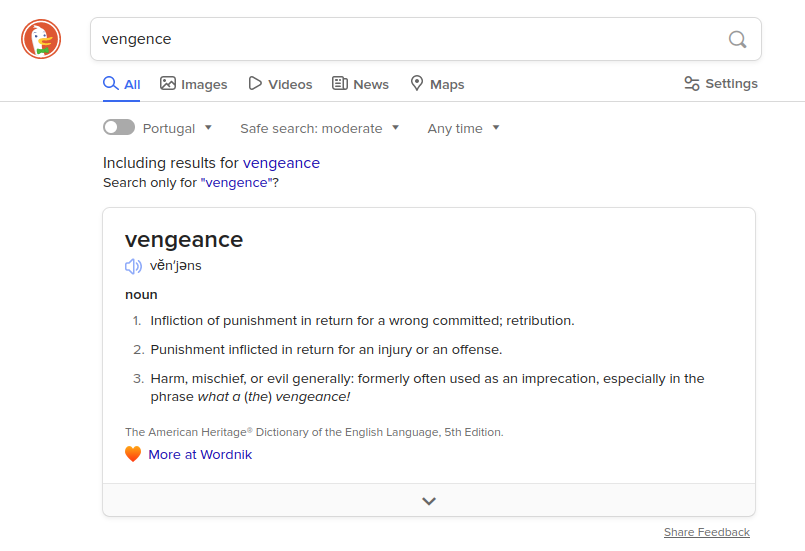Select the All results tab

click(x=122, y=84)
